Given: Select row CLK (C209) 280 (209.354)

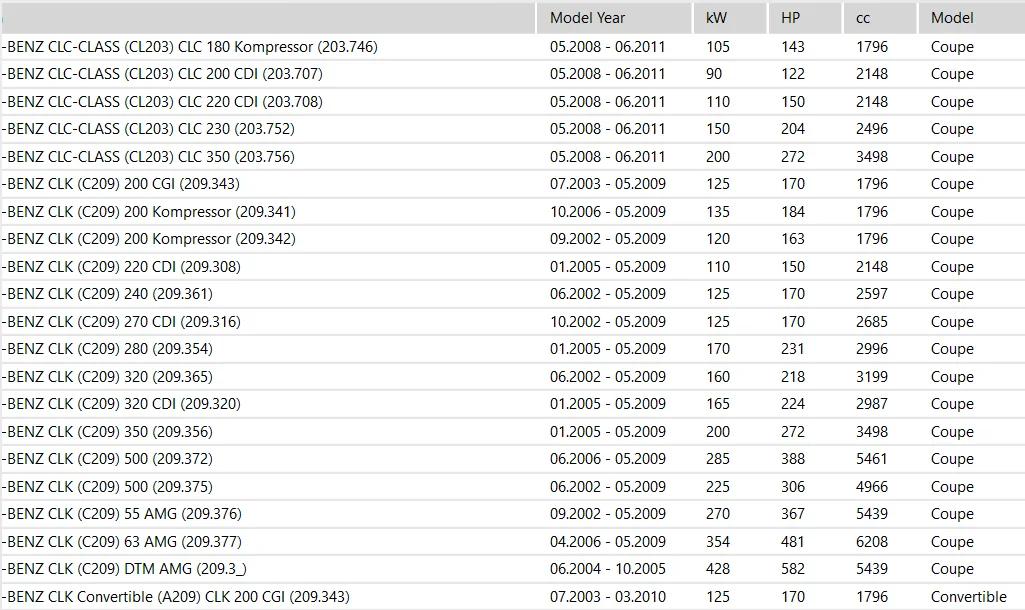Looking at the screenshot, I should pyautogui.click(x=512, y=348).
